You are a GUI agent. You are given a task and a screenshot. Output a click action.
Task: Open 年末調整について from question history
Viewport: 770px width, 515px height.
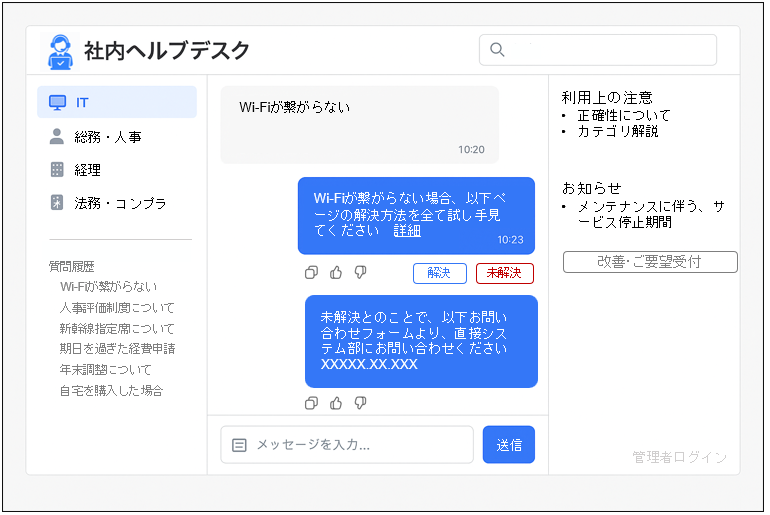[x=105, y=370]
